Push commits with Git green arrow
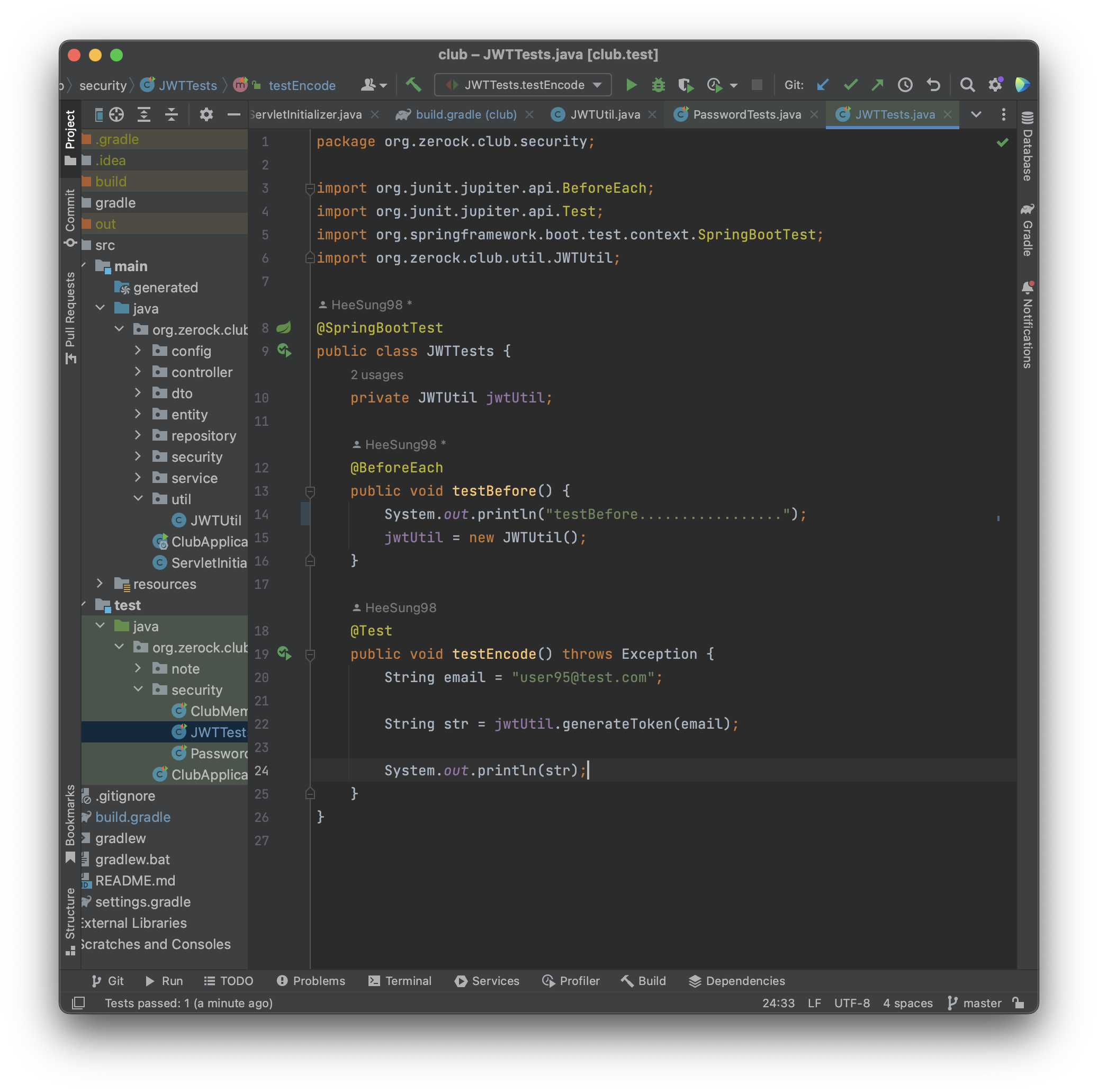Image resolution: width=1098 pixels, height=1092 pixels. click(877, 85)
